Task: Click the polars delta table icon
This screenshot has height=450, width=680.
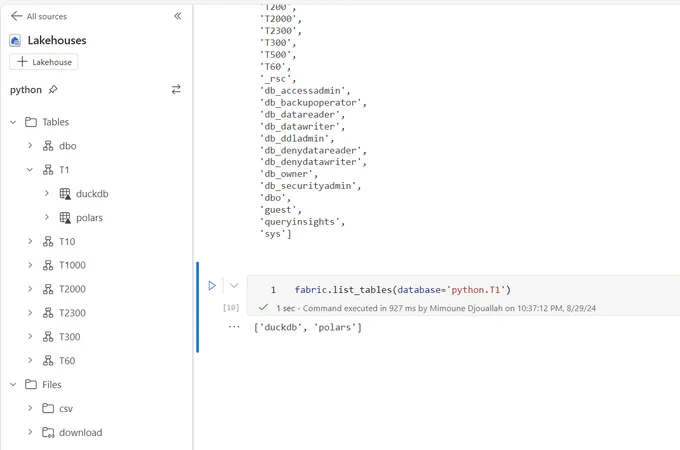Action: 65,218
